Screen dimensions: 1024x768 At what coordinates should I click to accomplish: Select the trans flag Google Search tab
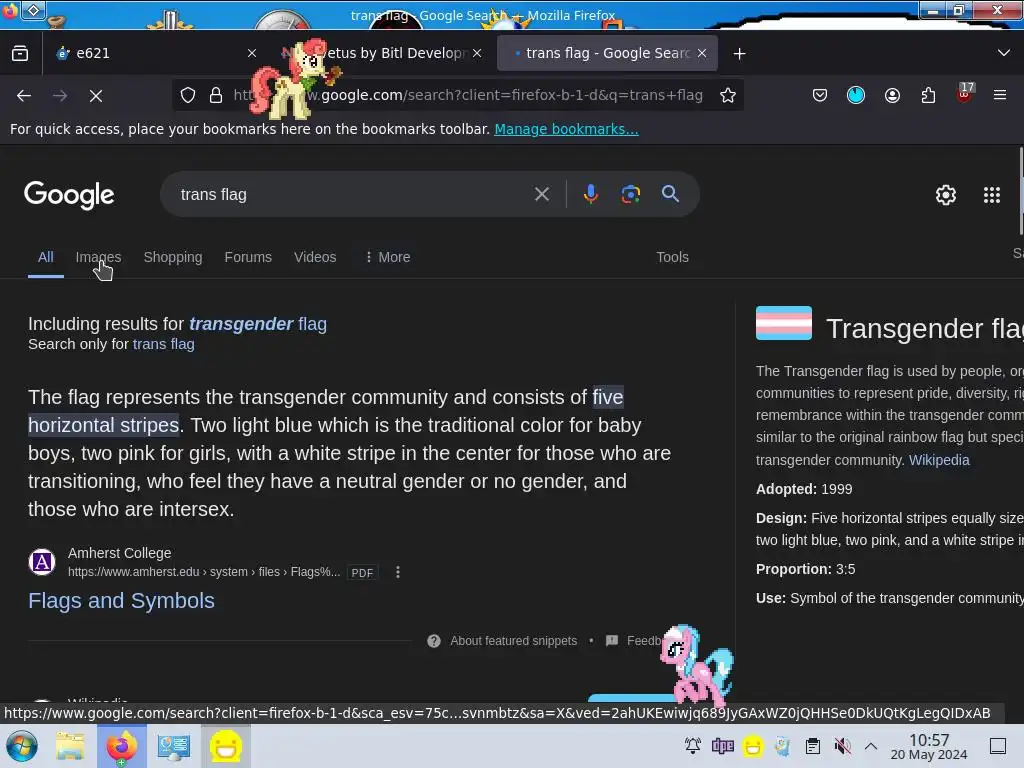click(x=607, y=54)
